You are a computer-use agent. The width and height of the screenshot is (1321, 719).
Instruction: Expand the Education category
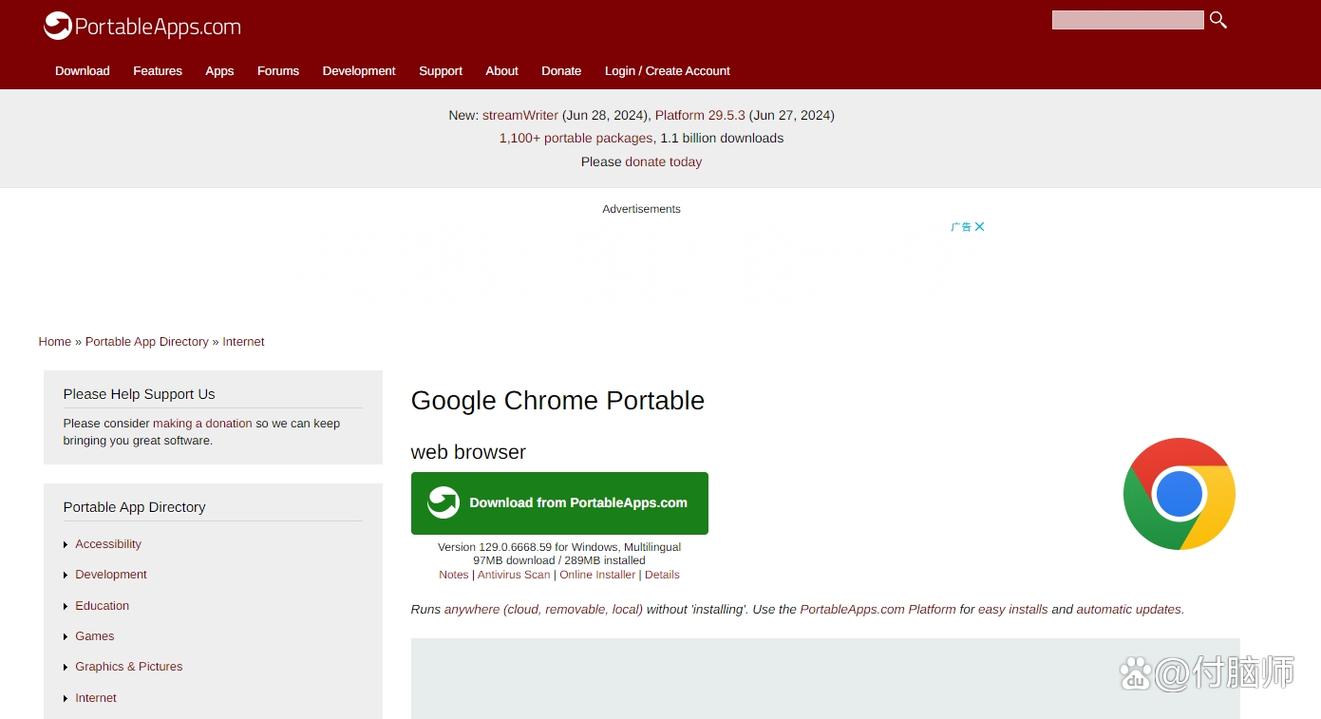[x=102, y=606]
